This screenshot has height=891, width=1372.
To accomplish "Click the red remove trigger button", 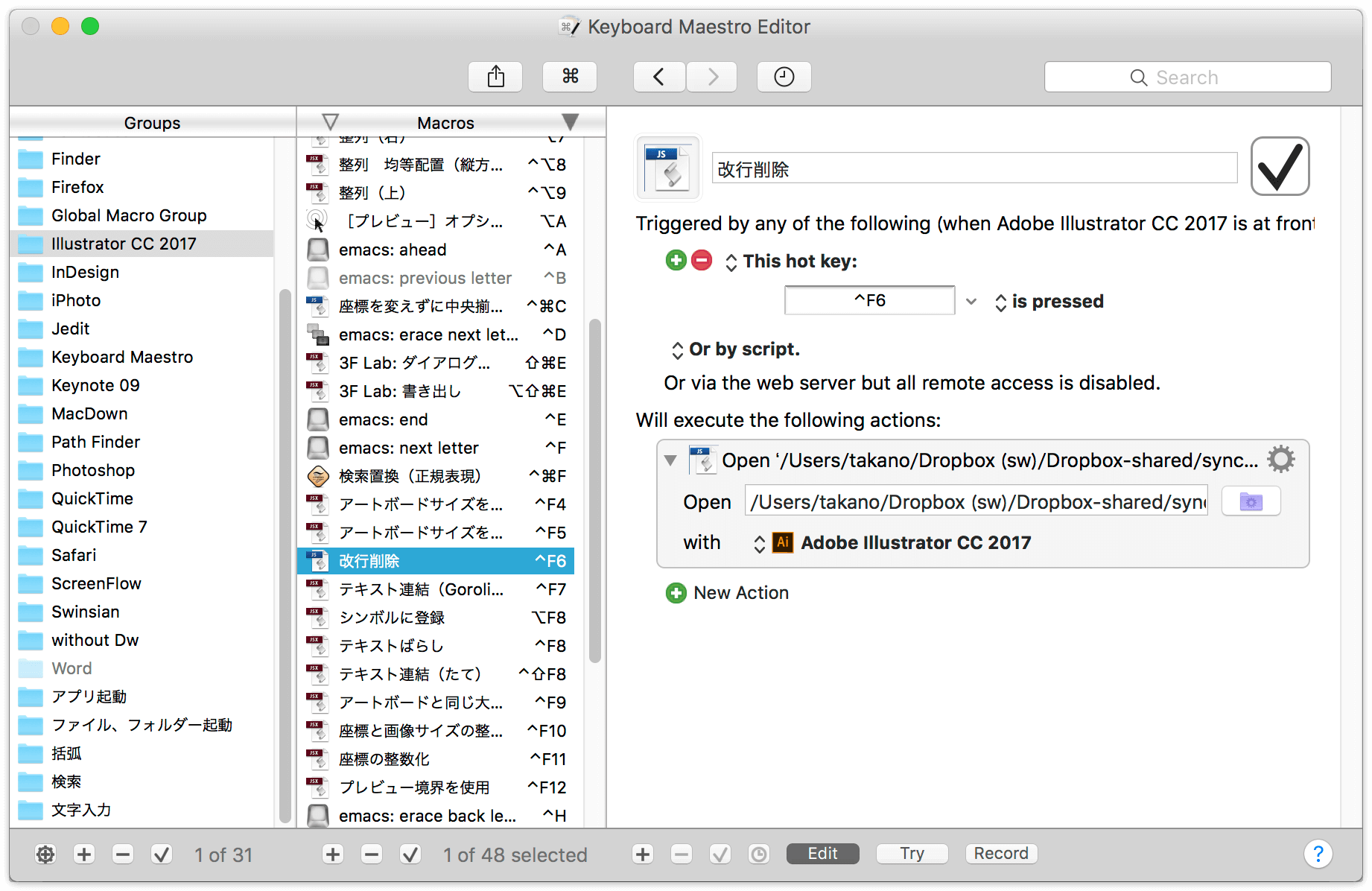I will coord(702,260).
